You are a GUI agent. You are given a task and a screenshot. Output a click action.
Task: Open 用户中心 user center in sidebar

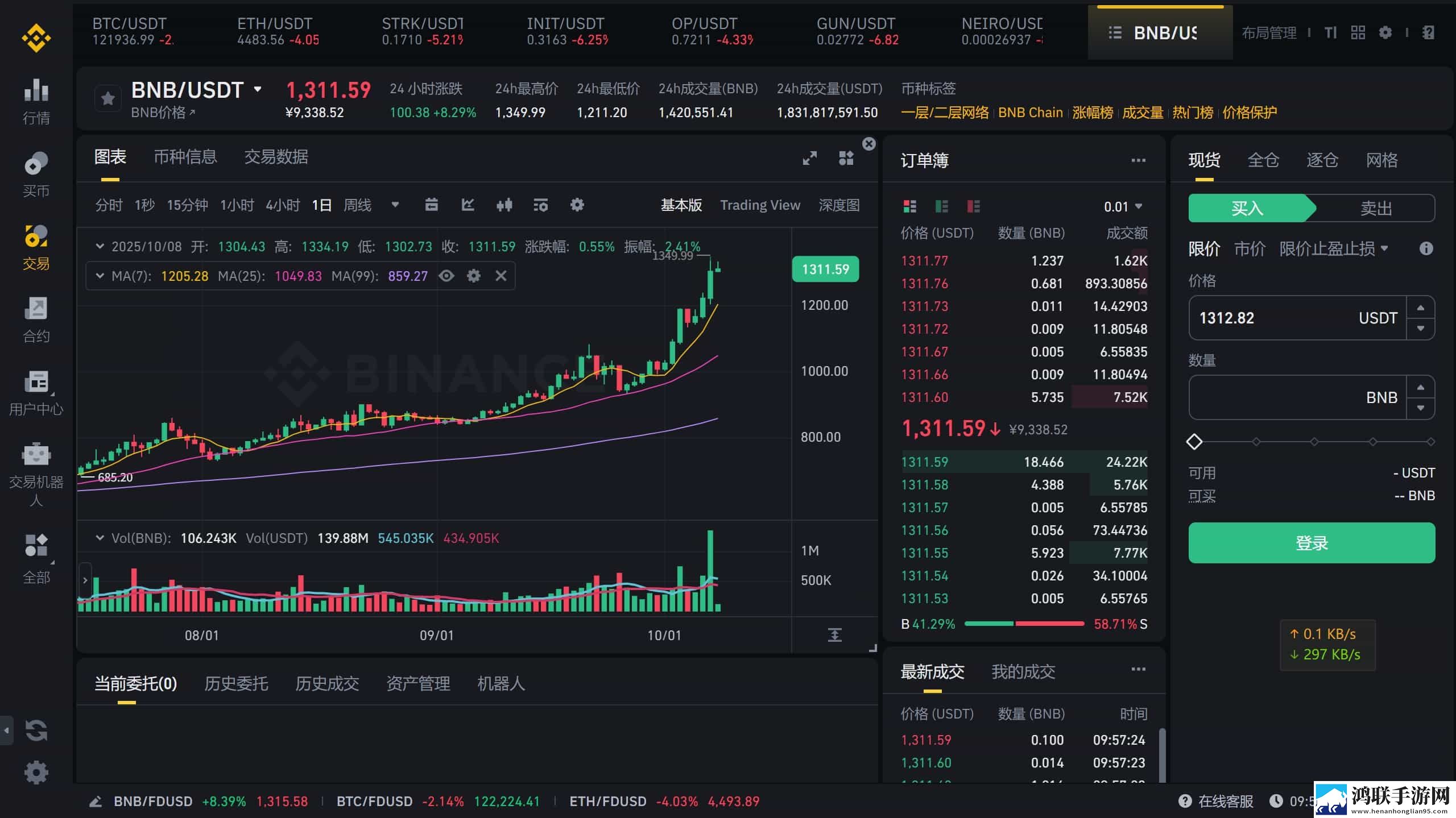(x=36, y=393)
